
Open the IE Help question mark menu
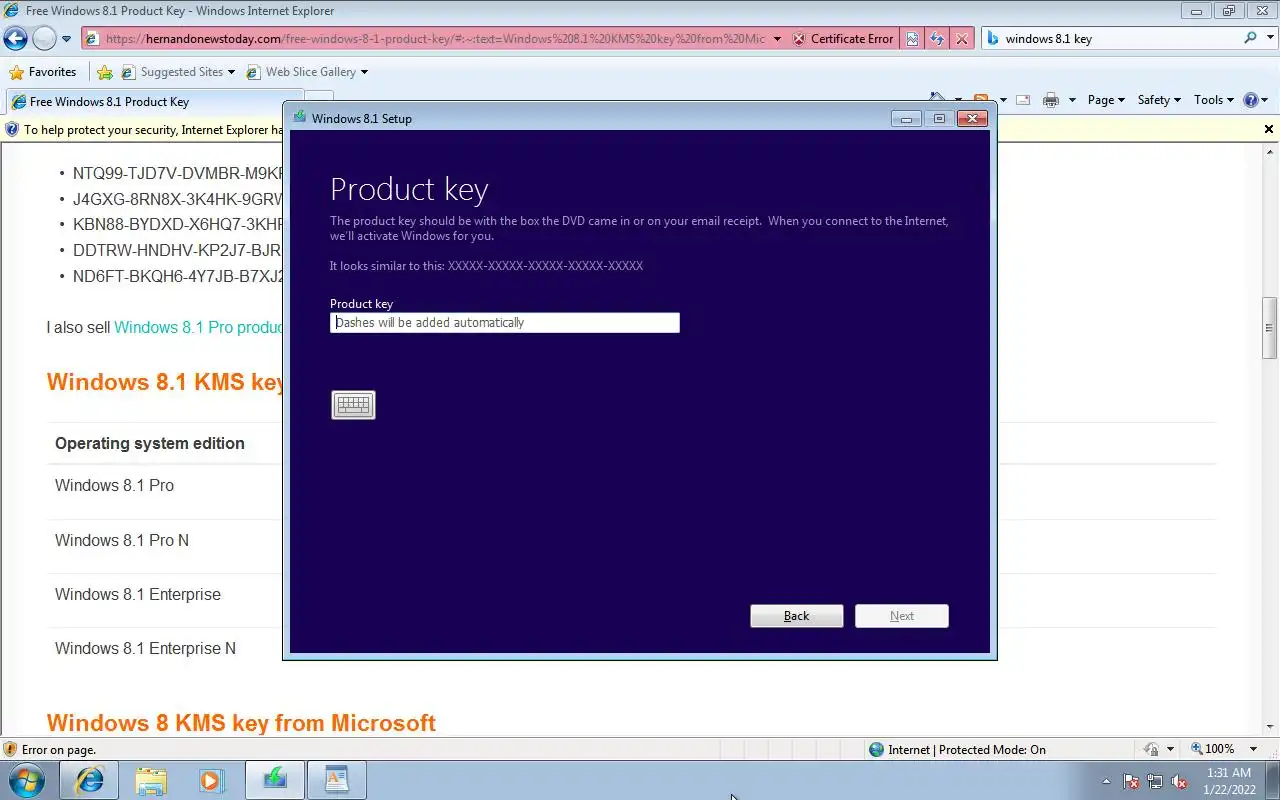click(x=1256, y=100)
